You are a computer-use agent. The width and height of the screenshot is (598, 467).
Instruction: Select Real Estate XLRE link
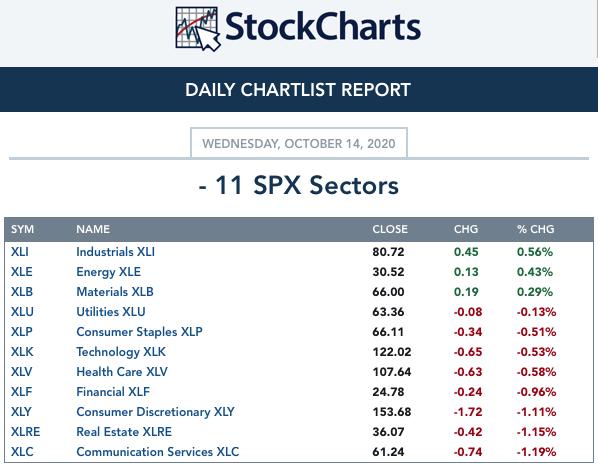[x=124, y=432]
